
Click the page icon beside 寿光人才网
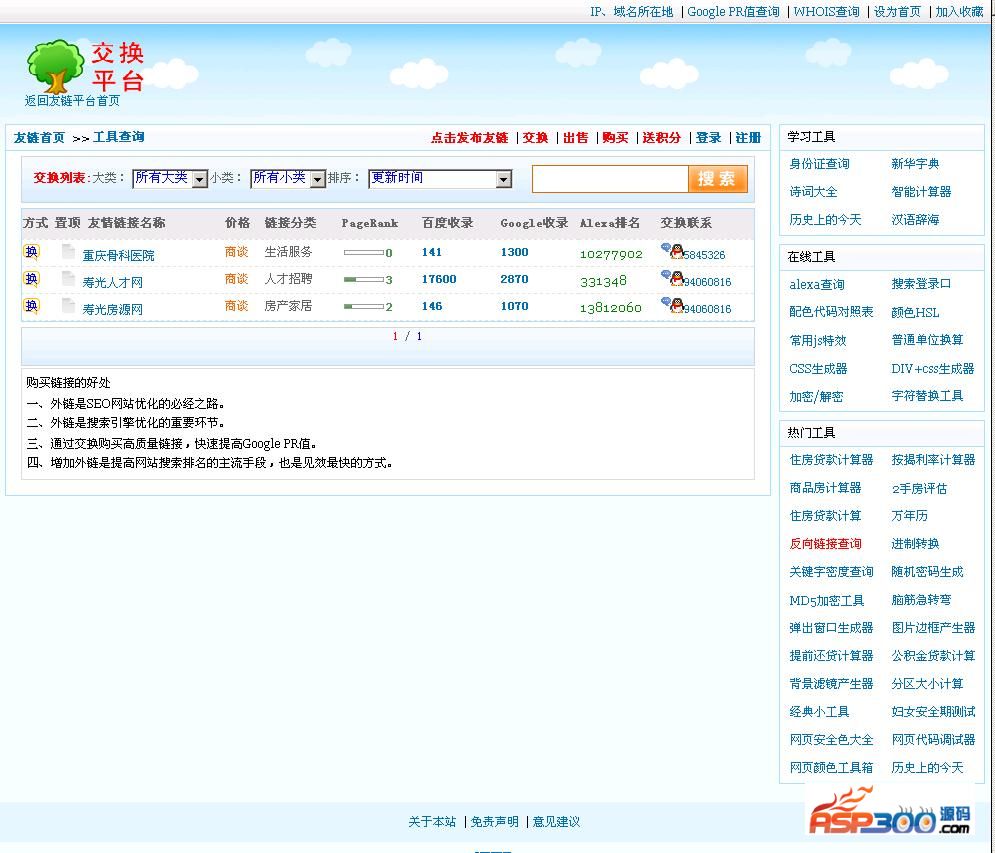click(68, 279)
